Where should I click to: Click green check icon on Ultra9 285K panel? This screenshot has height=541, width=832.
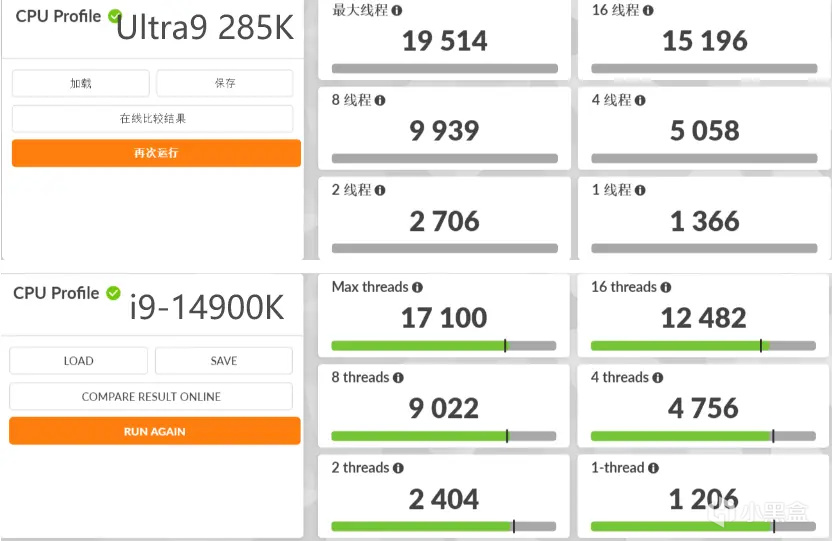coord(114,16)
